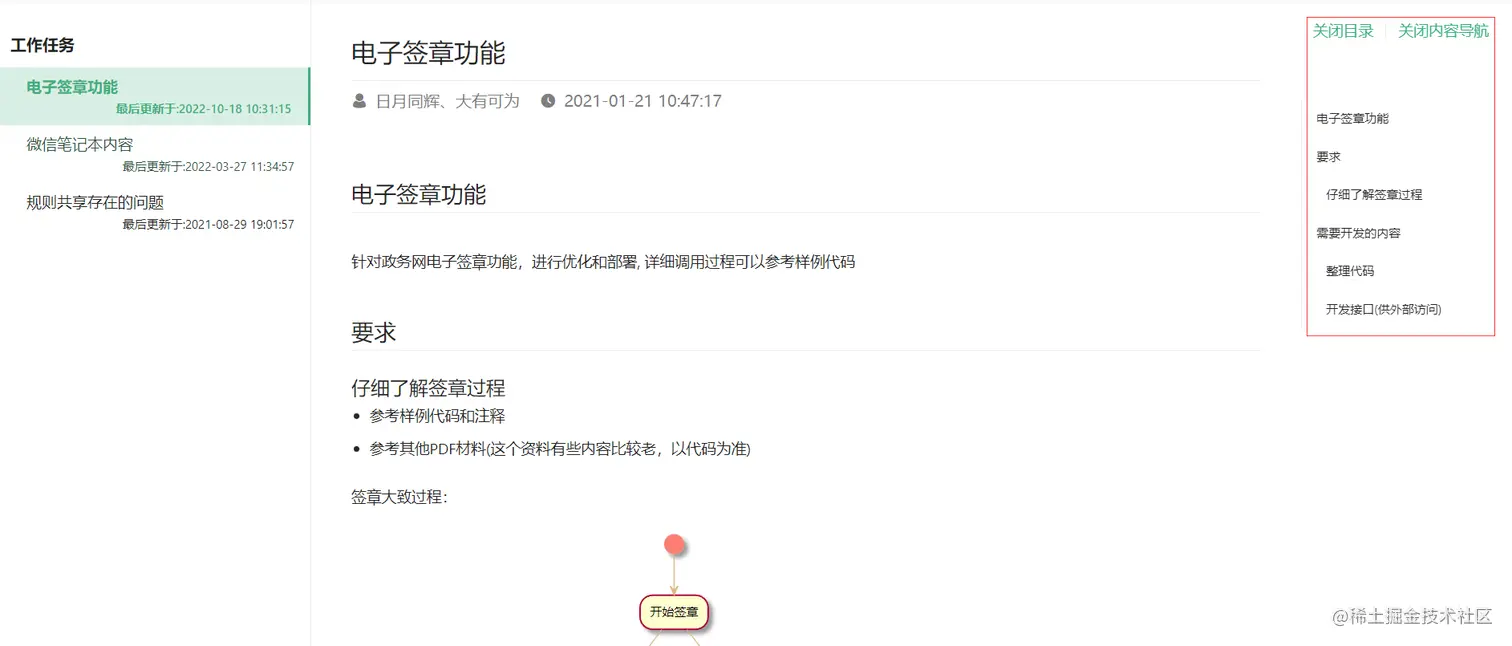The image size is (1512, 646).
Task: Open the 电子签章功能 item in sidebar
Action: pos(155,96)
